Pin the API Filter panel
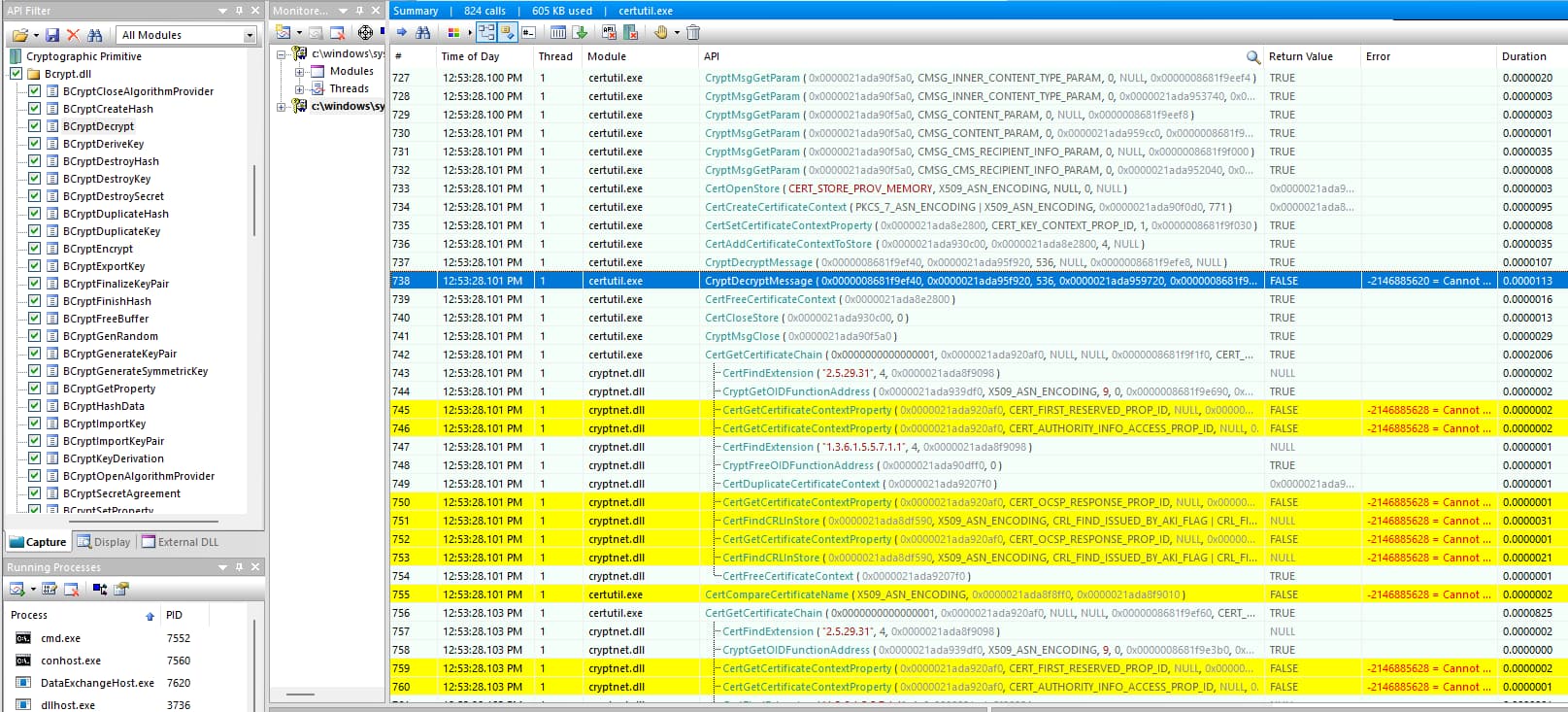This screenshot has height=712, width=1568. (x=239, y=10)
